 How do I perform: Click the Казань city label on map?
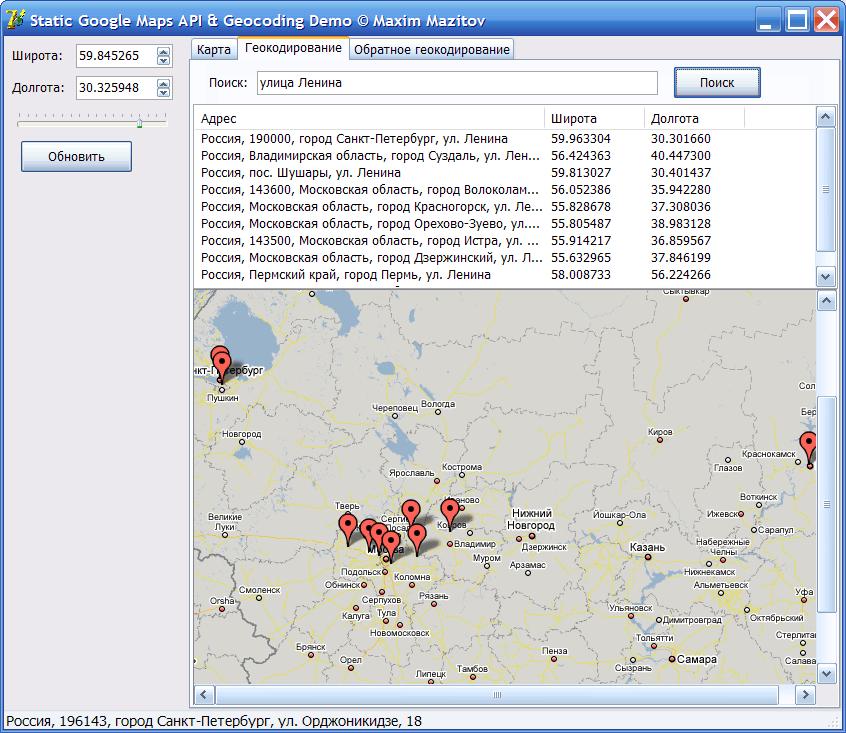pyautogui.click(x=647, y=547)
